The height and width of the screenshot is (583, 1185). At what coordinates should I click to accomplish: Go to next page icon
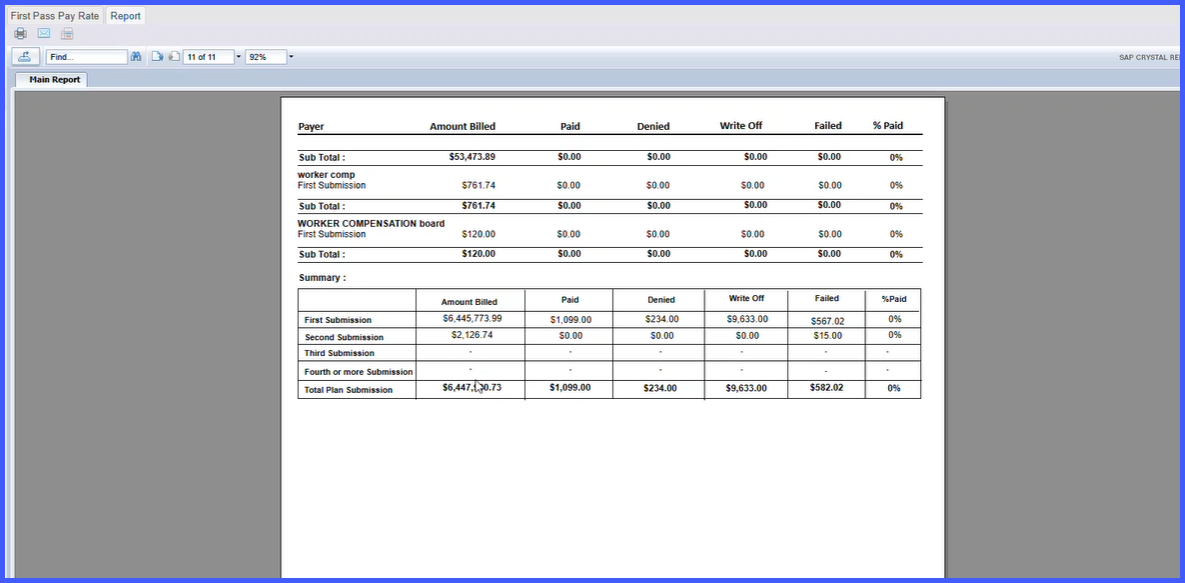pos(157,57)
